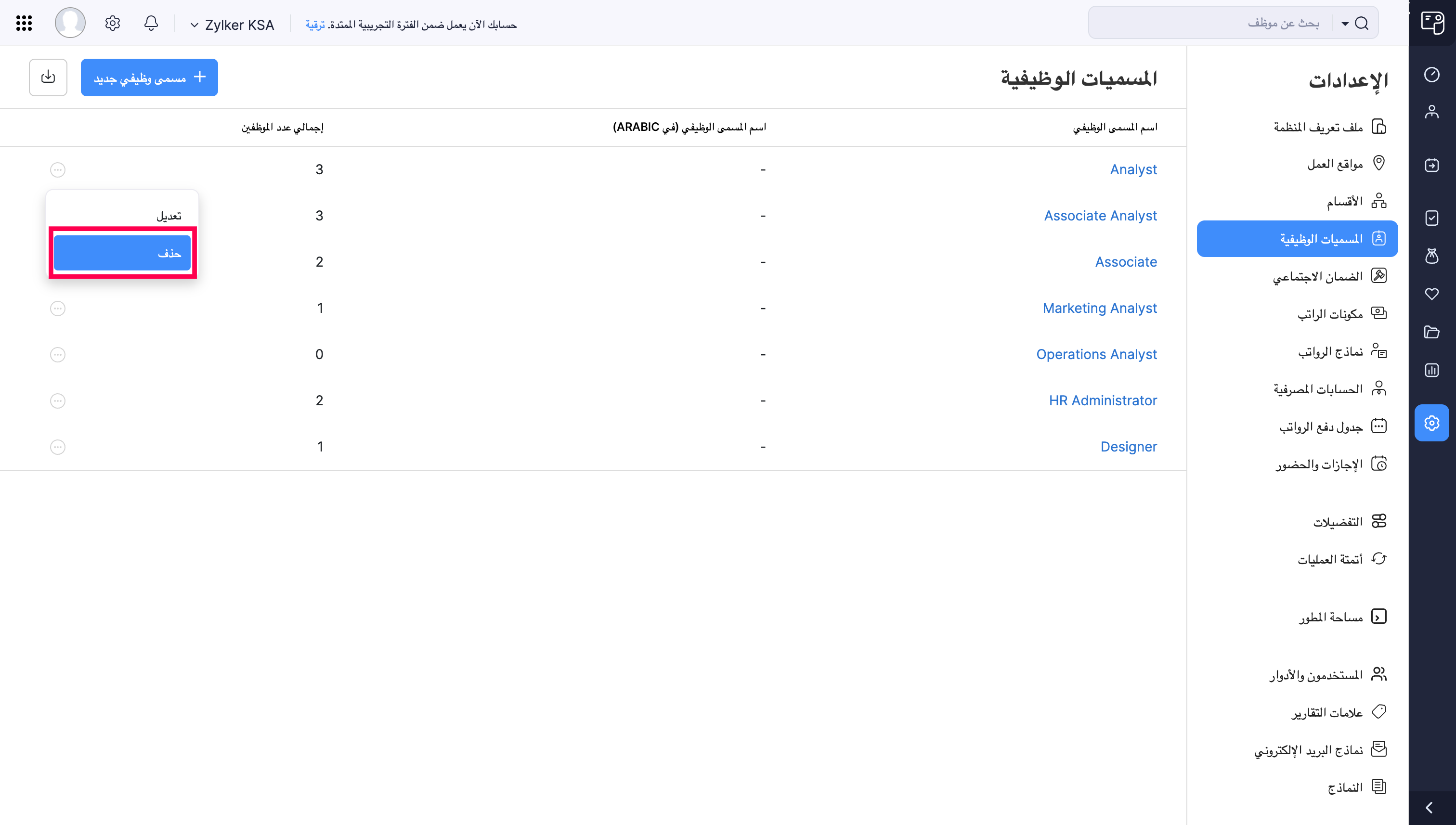Open the apps grid launcher icon
This screenshot has width=1456, height=825.
23,23
